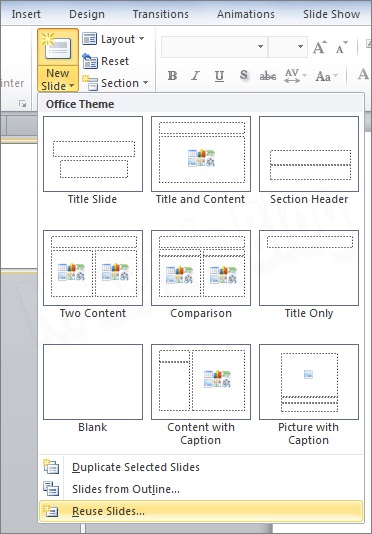Open Character Spacing dropdown

pyautogui.click(x=295, y=75)
